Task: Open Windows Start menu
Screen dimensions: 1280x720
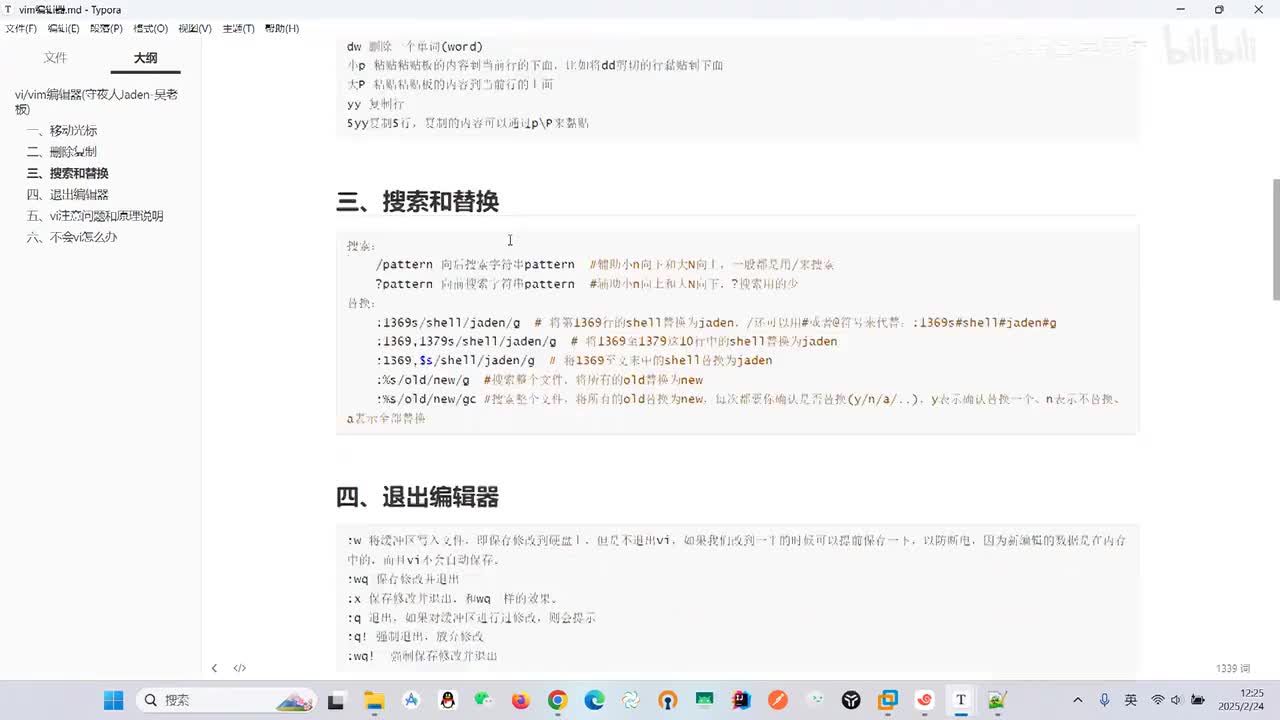Action: tap(113, 700)
